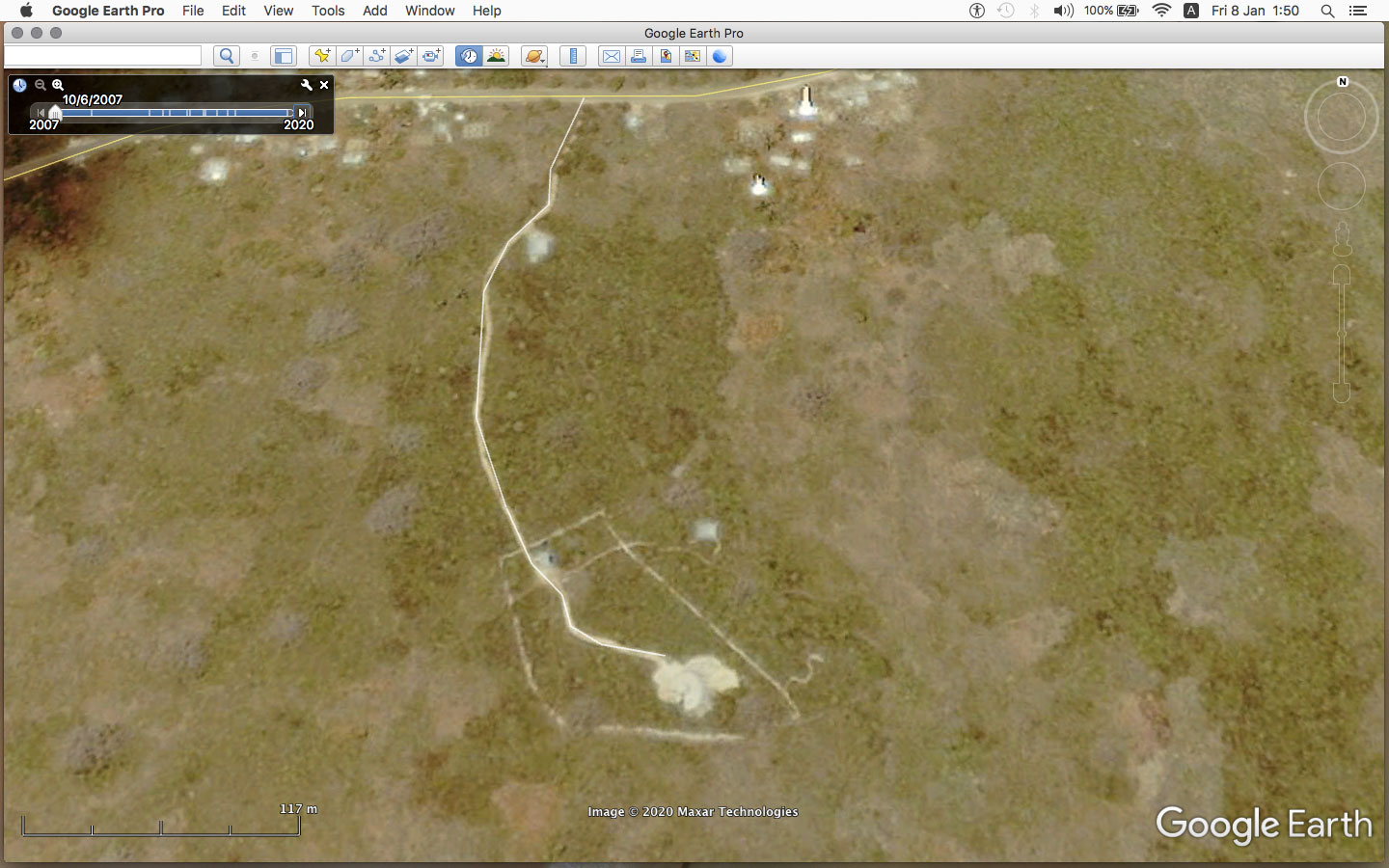The width and height of the screenshot is (1389, 868).
Task: Step to next imagery date
Action: pyautogui.click(x=302, y=113)
